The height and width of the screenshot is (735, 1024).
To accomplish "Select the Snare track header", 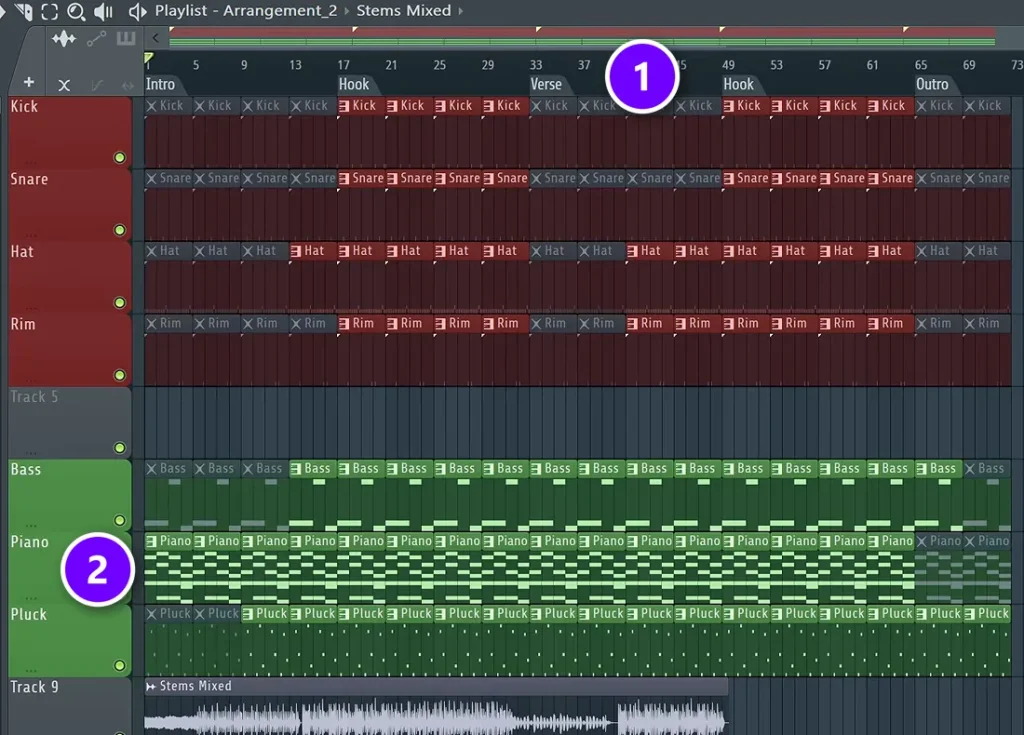I will tap(70, 204).
